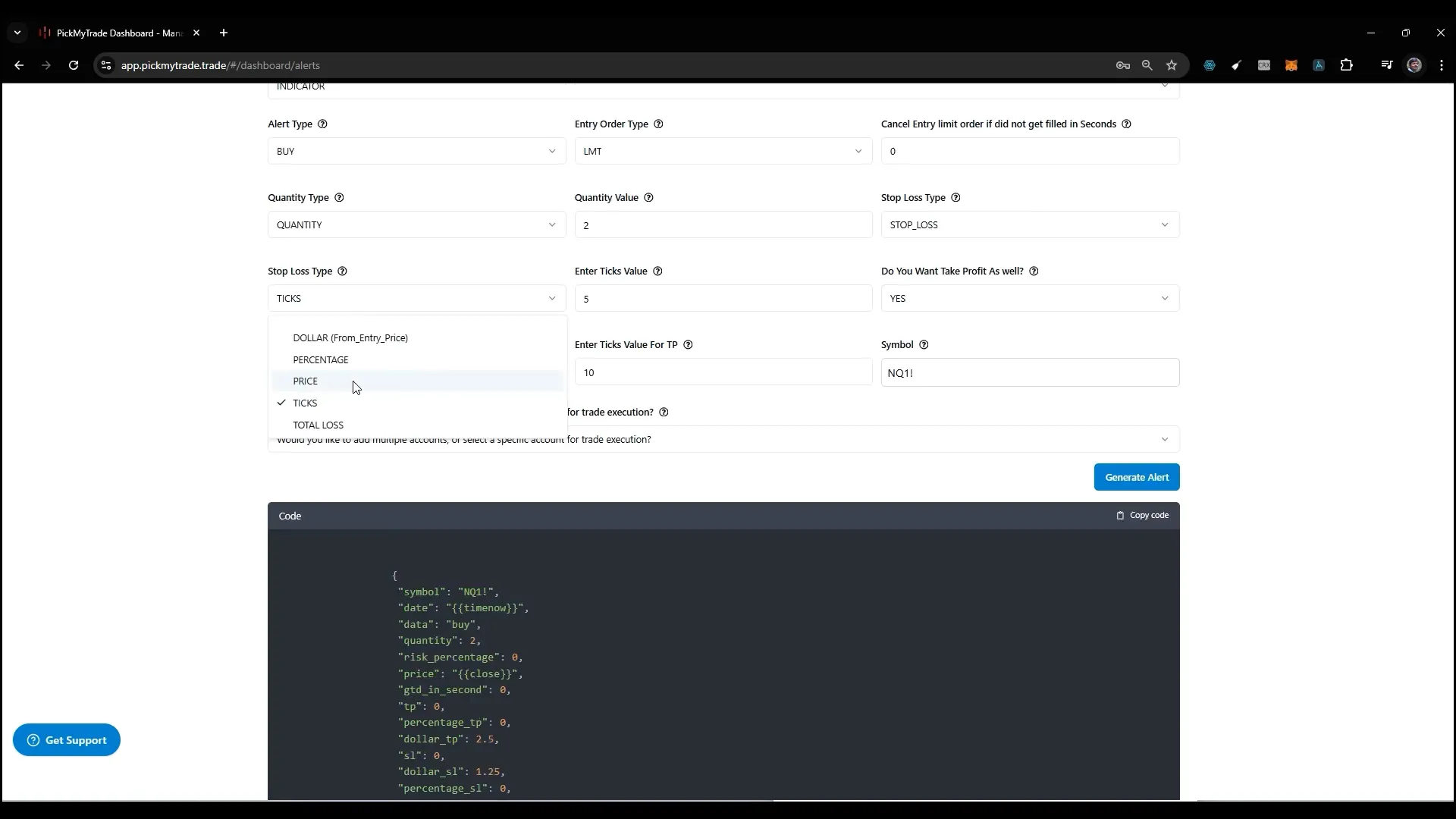1456x819 pixels.
Task: Click help icon next to Entry Order Type
Action: 658,124
